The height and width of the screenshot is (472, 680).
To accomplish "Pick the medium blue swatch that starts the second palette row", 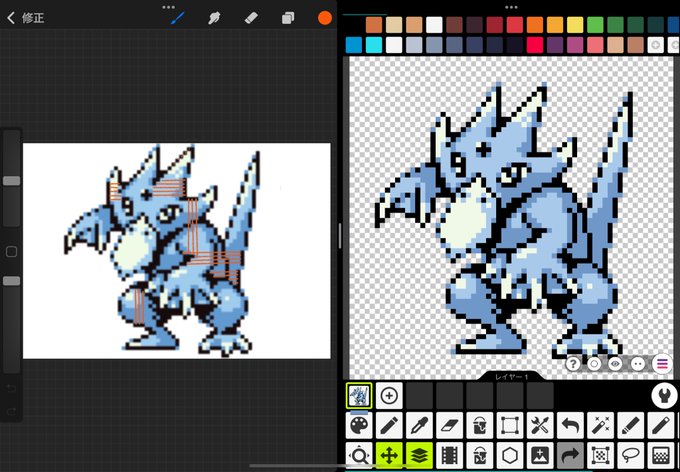I will point(353,45).
